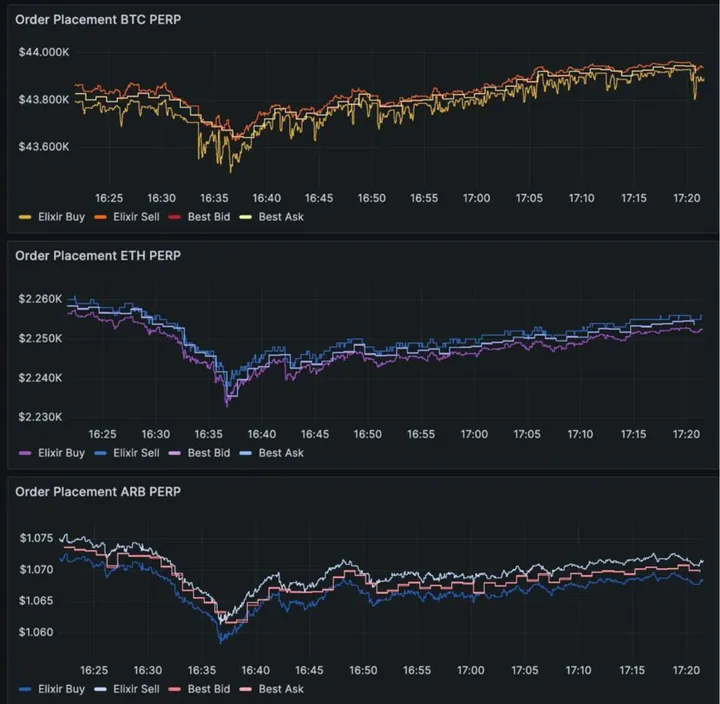Click the 16:55 time label on ETH chart
This screenshot has height=704, width=720.
pyautogui.click(x=421, y=434)
